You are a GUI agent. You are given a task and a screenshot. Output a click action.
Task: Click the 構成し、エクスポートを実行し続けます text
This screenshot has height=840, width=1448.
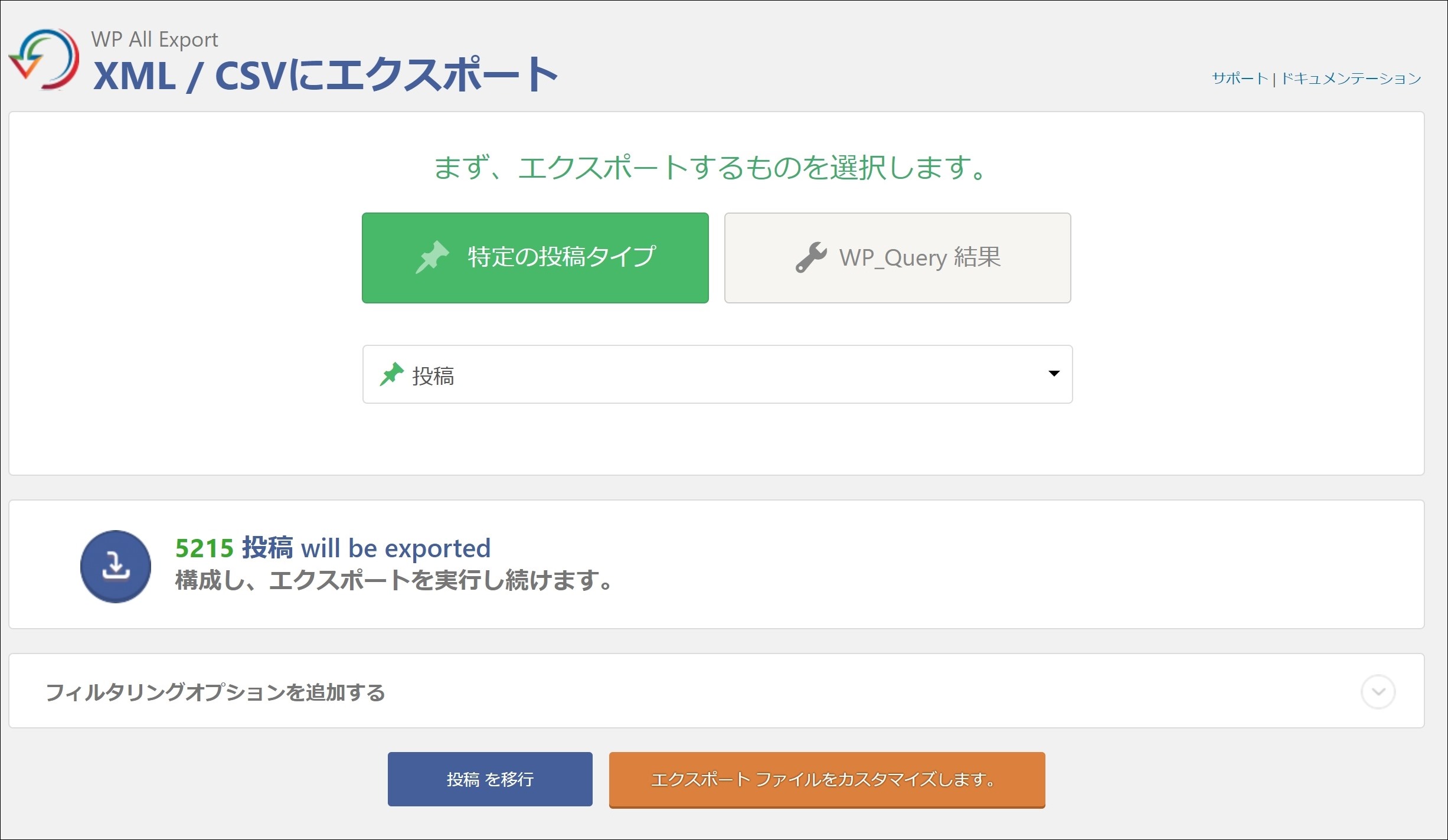[x=394, y=580]
